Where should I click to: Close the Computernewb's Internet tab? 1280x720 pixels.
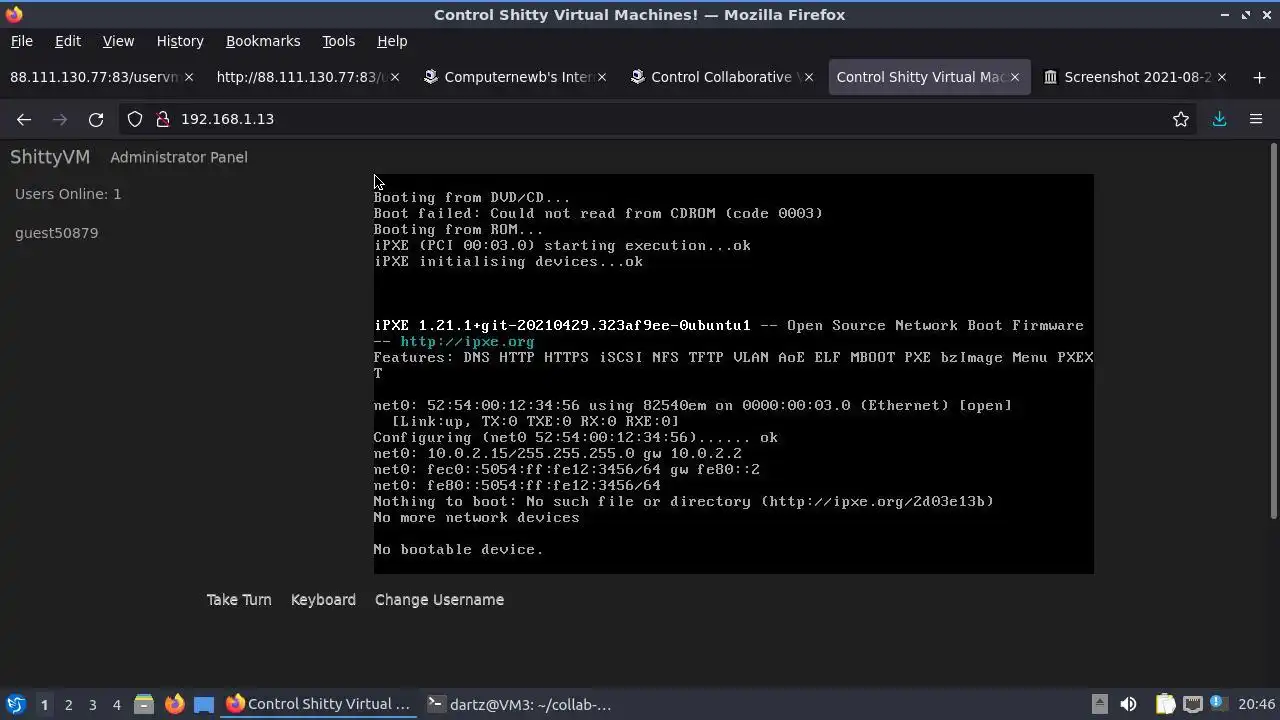[x=602, y=77]
